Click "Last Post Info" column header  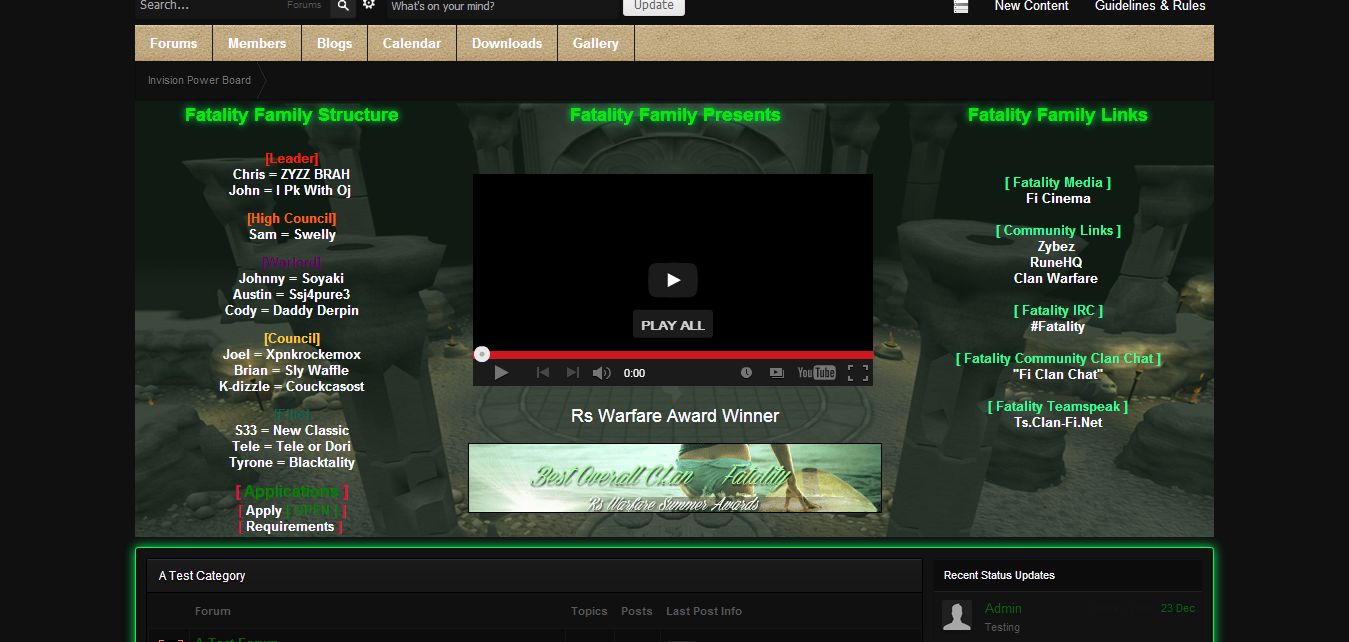coord(704,611)
